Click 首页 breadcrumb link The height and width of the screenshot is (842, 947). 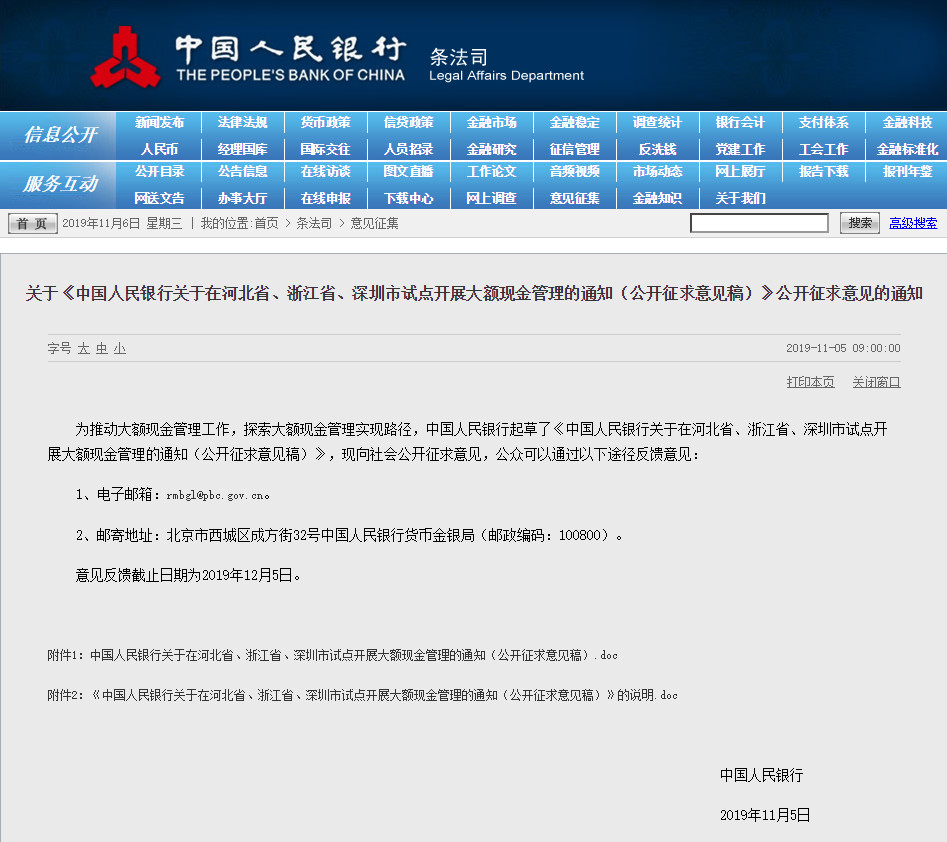click(266, 223)
